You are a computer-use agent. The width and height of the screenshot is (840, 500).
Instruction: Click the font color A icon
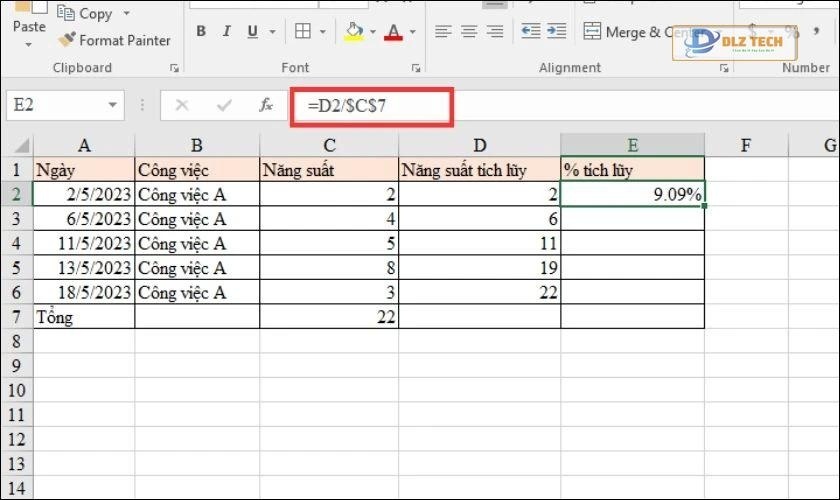tap(391, 32)
